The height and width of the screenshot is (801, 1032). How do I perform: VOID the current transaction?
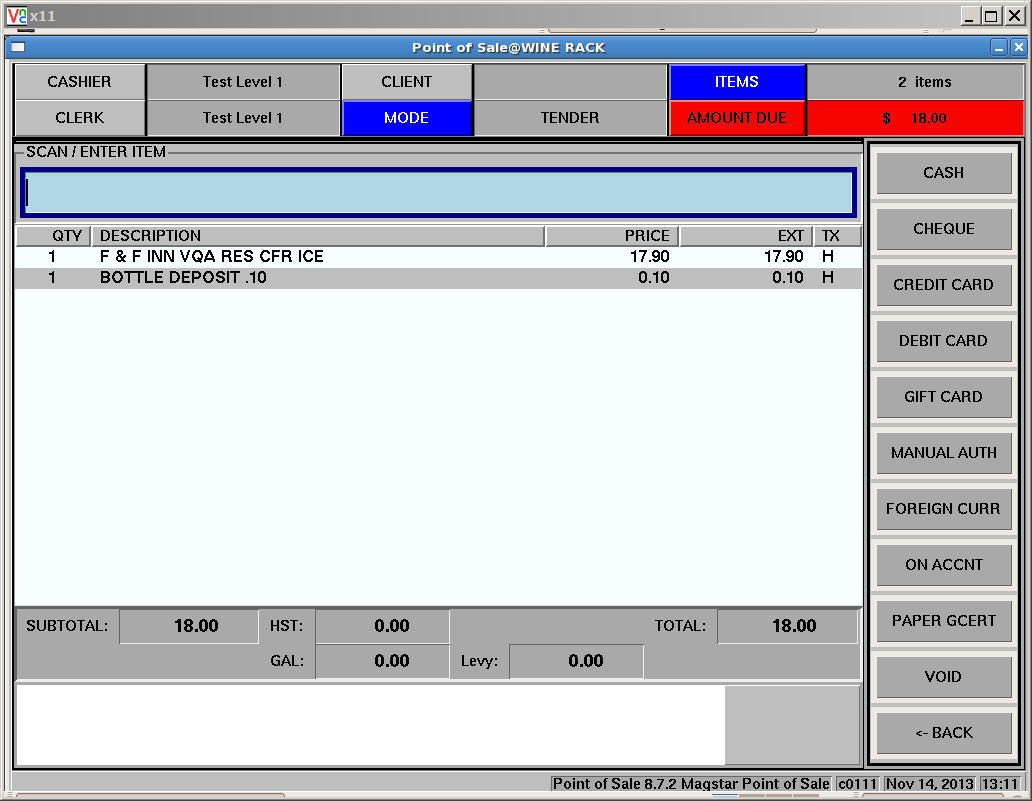(943, 676)
